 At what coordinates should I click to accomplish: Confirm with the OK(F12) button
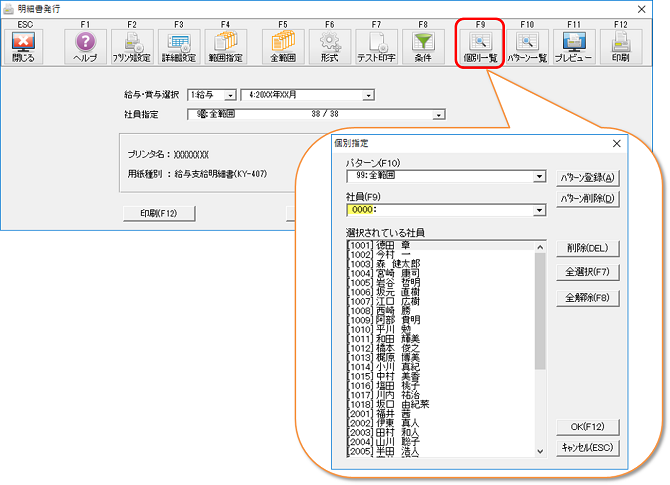pyautogui.click(x=588, y=428)
